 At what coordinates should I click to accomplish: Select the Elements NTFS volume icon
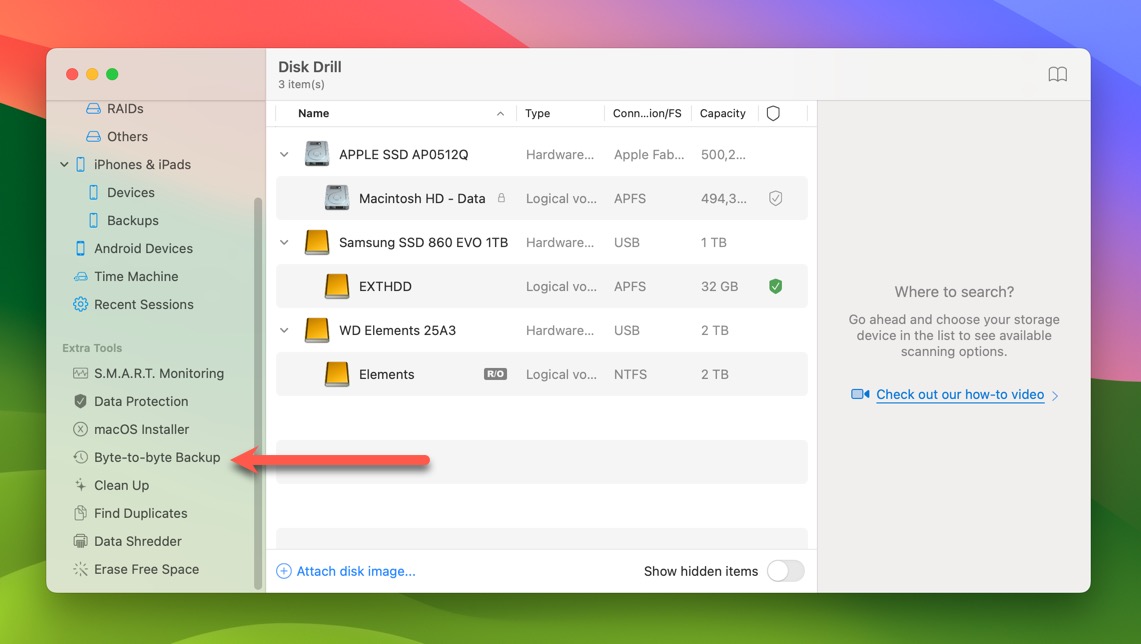(x=337, y=374)
